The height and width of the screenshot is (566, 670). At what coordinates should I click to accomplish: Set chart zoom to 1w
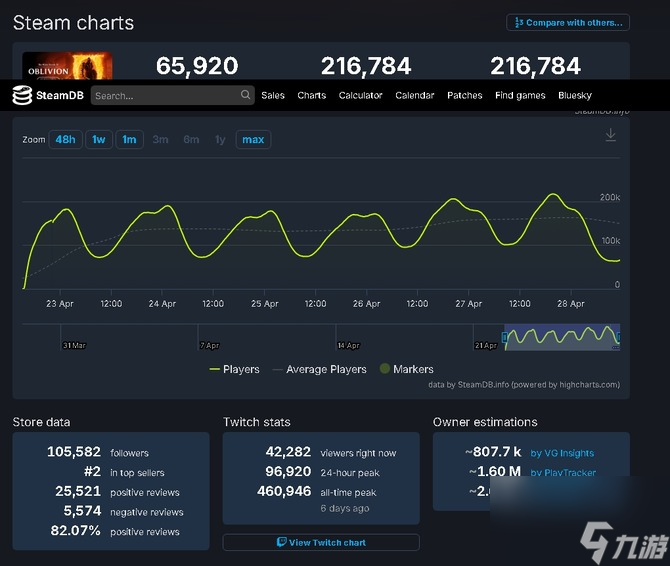(99, 140)
